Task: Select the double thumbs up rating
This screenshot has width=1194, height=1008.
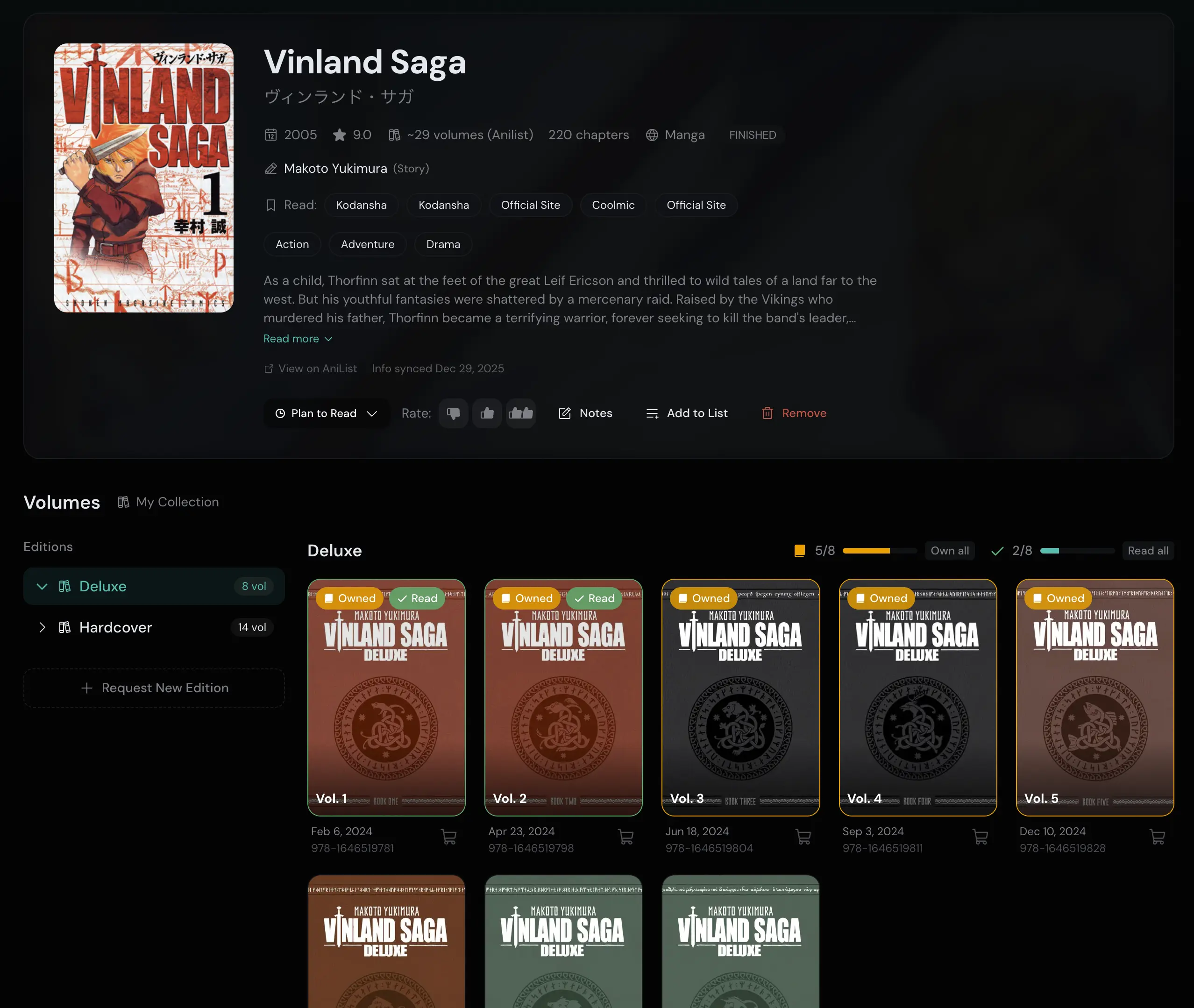Action: click(521, 413)
